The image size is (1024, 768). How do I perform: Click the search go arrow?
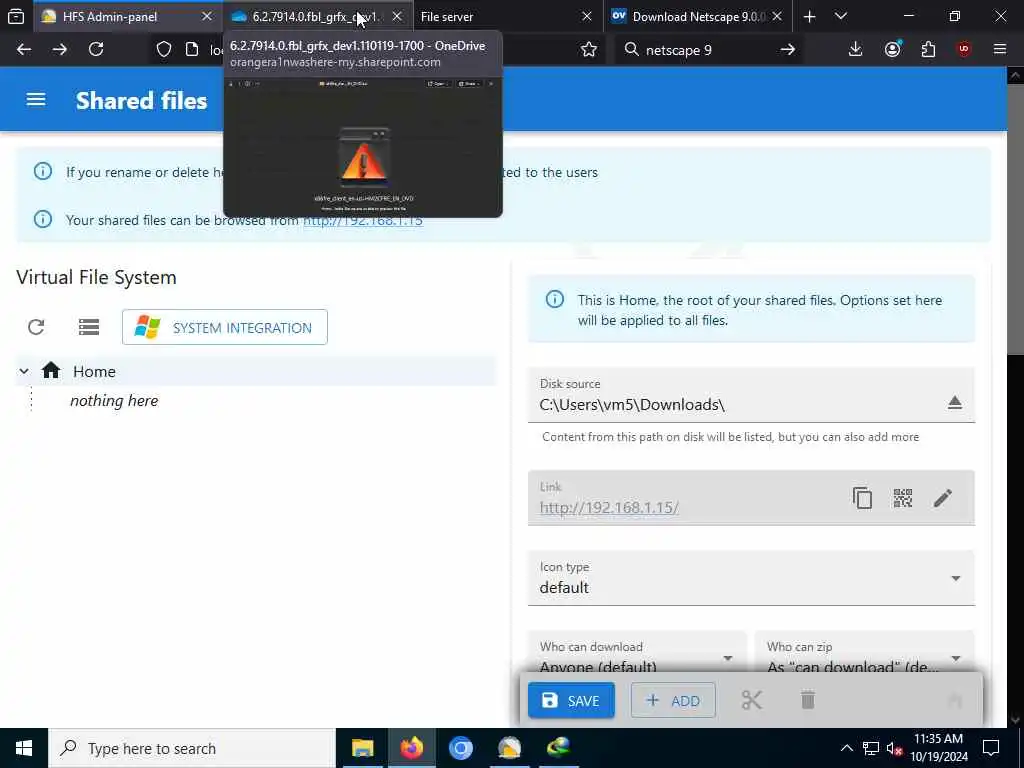(788, 49)
